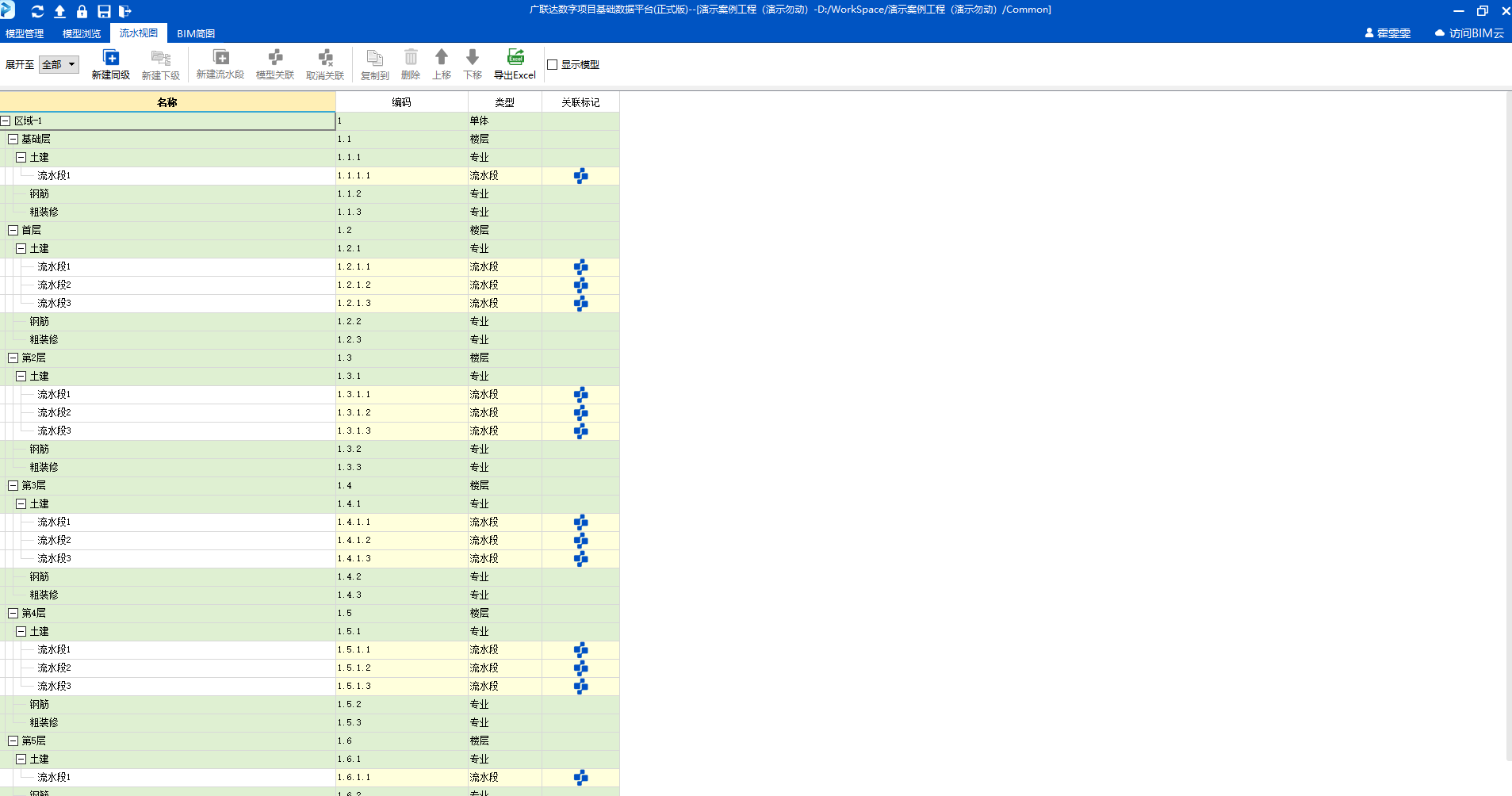Viewport: 1512px width, 796px height.
Task: Click the user account name at top right
Action: [x=1393, y=33]
